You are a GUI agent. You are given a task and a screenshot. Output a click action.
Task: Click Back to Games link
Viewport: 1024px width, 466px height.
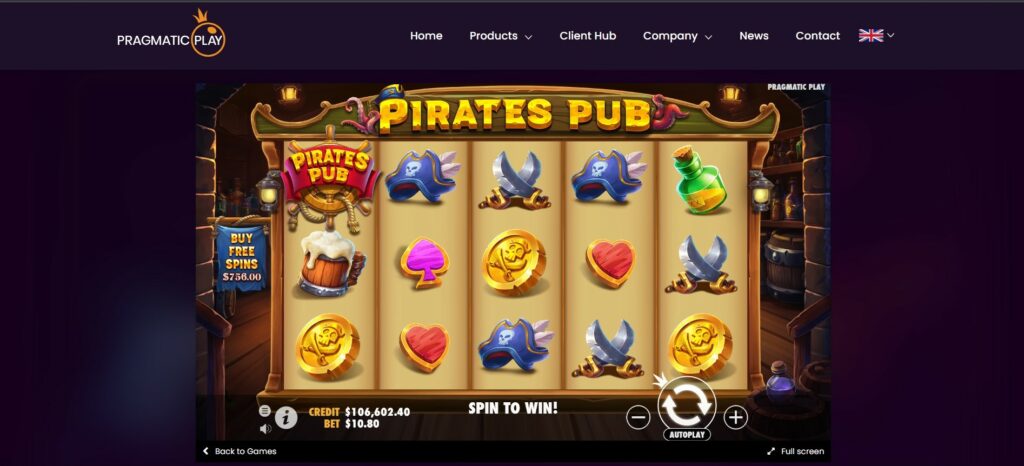click(x=240, y=451)
